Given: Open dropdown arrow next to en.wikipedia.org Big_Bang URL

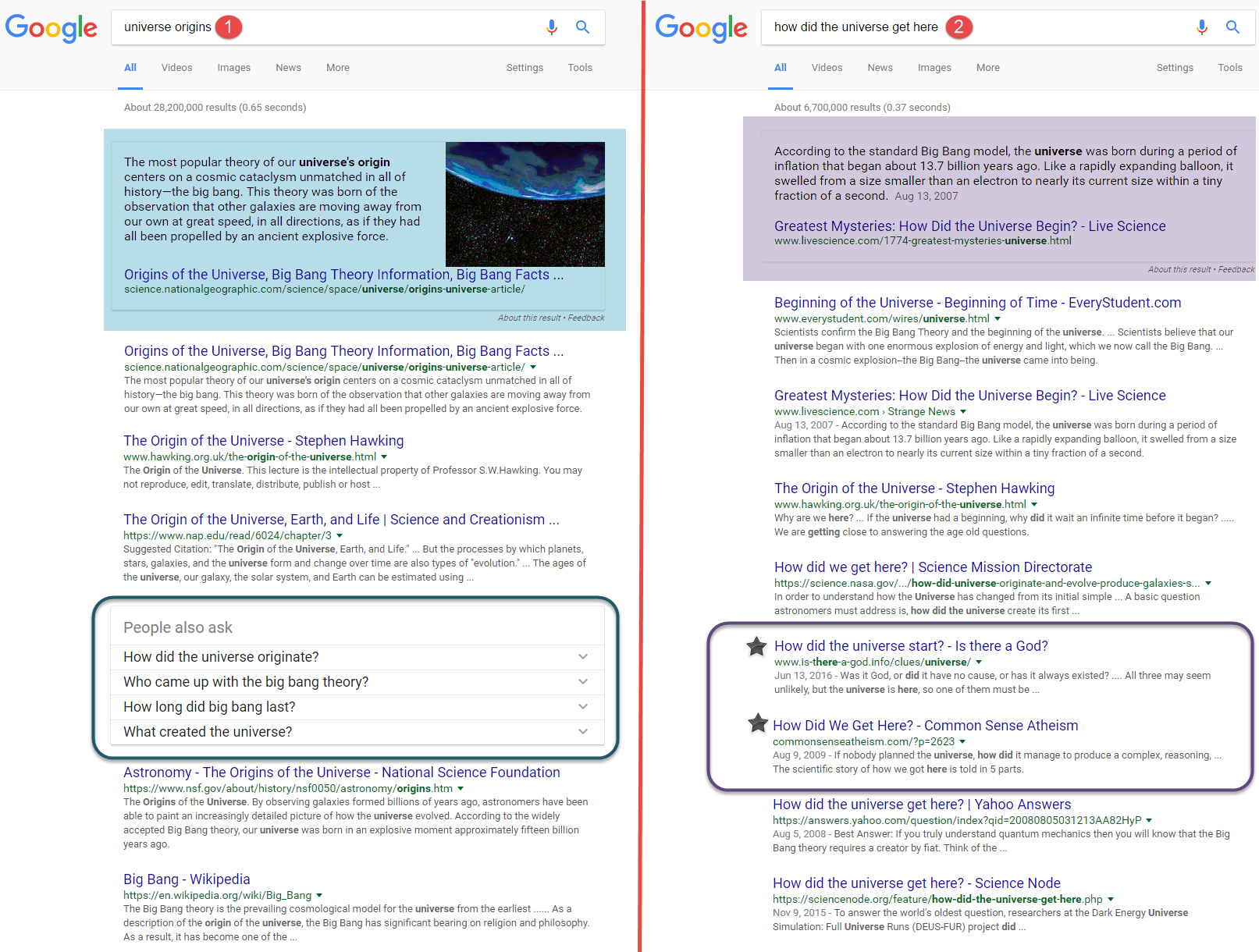Looking at the screenshot, I should [x=319, y=896].
